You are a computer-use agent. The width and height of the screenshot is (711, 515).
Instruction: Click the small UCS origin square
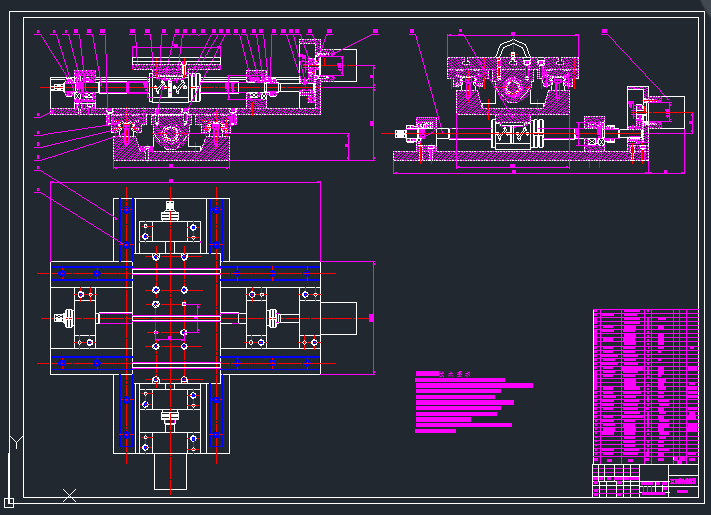pyautogui.click(x=9, y=502)
